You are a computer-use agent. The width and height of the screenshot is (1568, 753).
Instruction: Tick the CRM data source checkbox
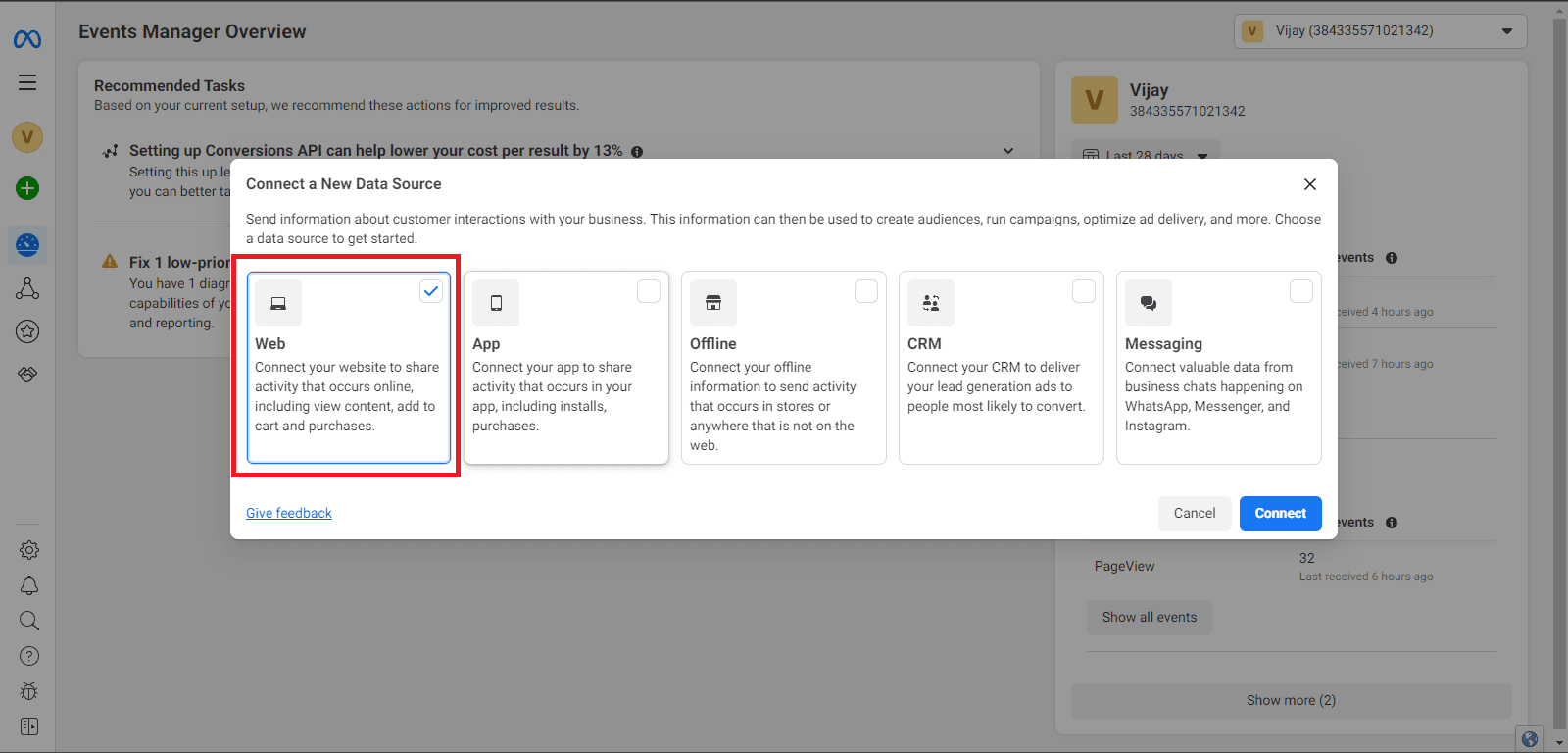[1084, 291]
